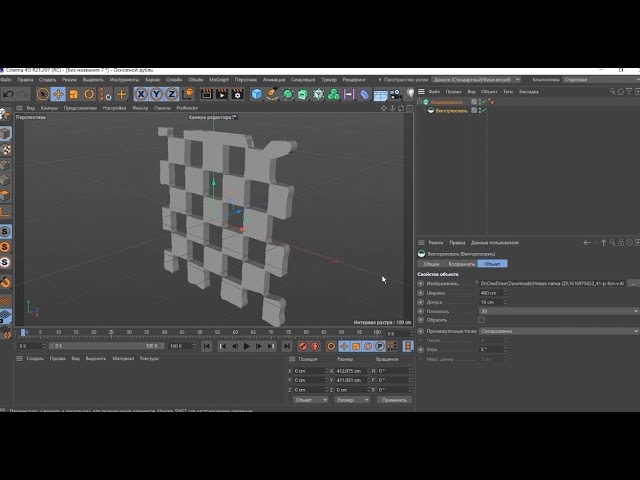The width and height of the screenshot is (640, 480).
Task: Toggle the Z axis lock
Action: pyautogui.click(x=172, y=94)
